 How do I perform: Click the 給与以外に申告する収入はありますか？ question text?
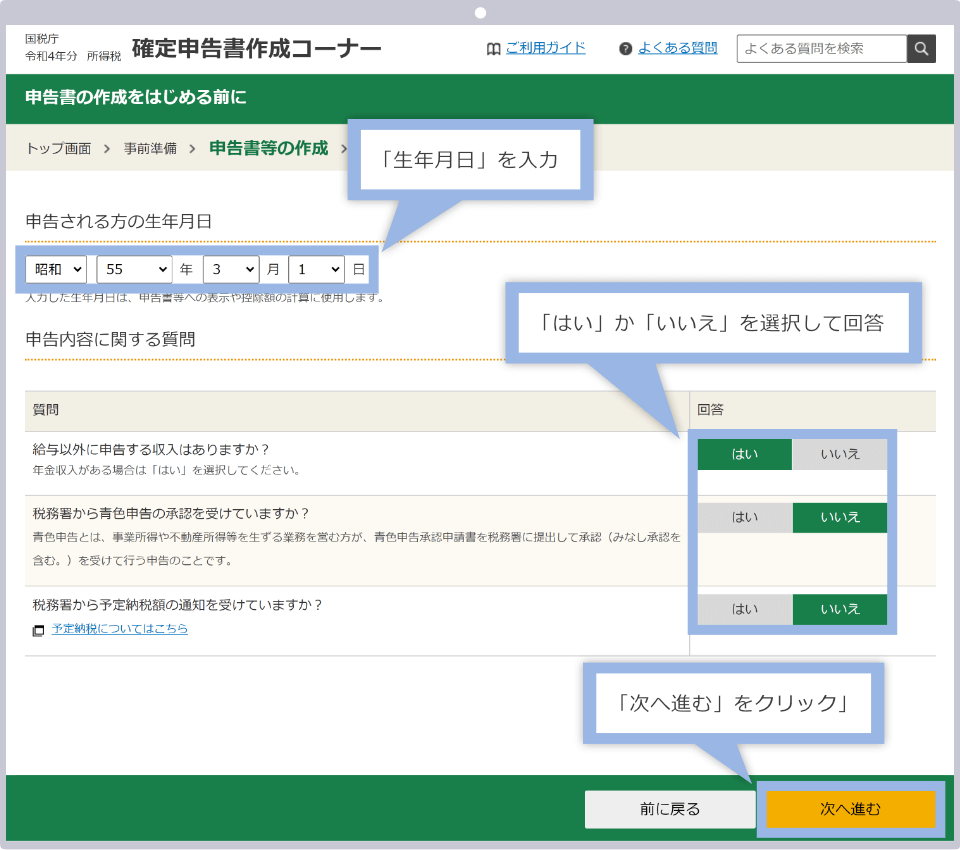coord(151,449)
